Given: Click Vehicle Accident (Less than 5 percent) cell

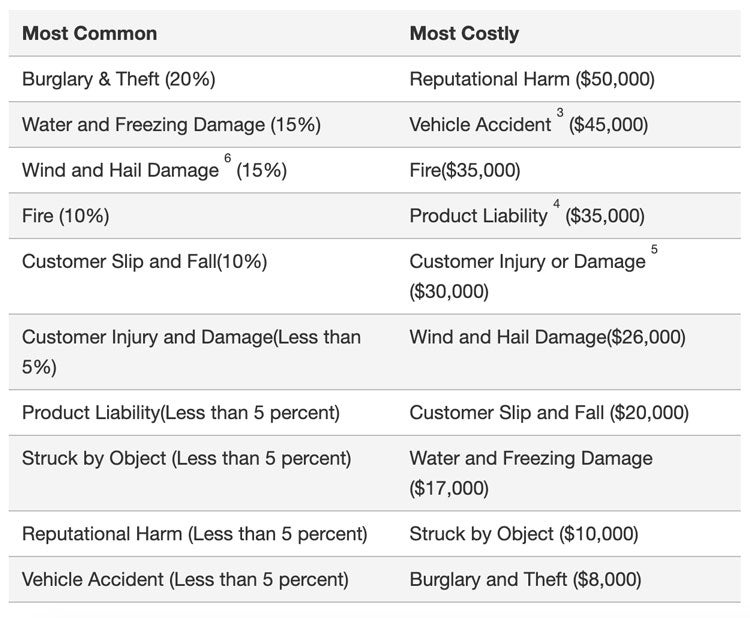Looking at the screenshot, I should [x=185, y=579].
